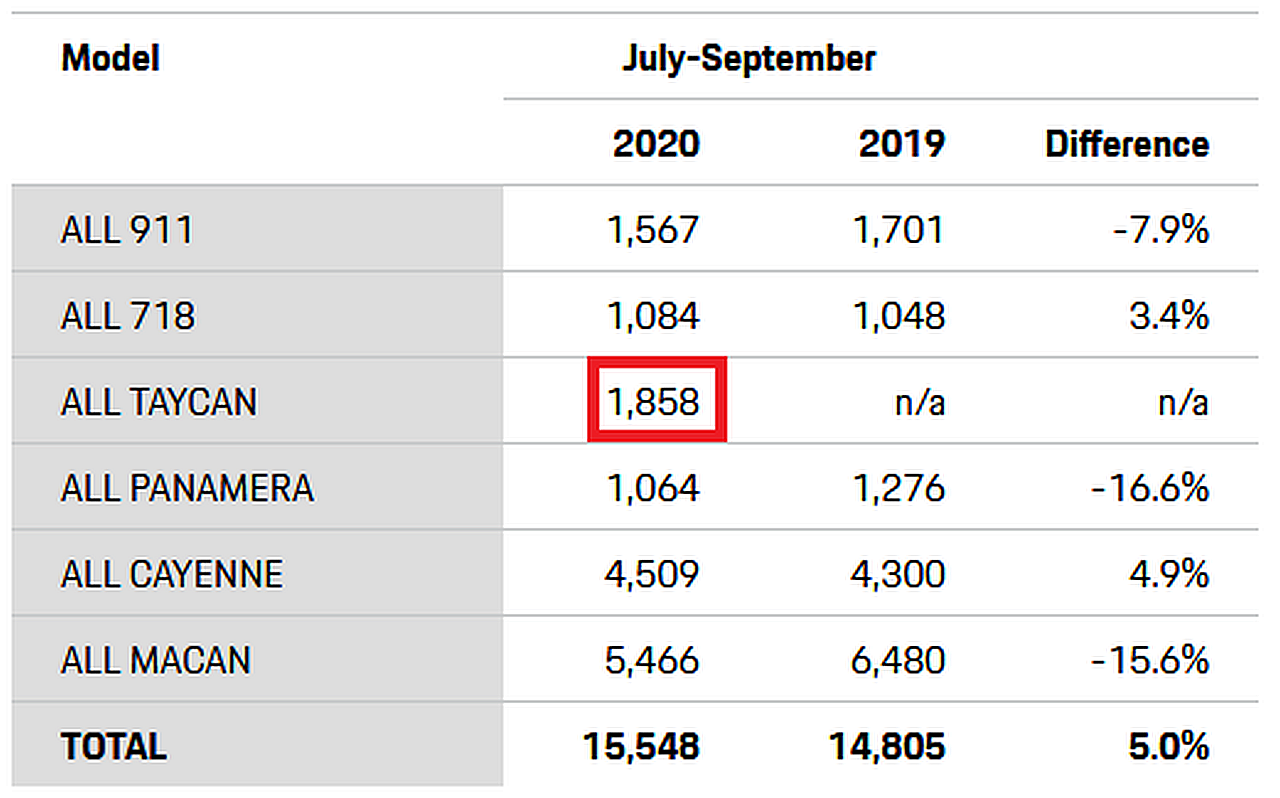Viewport: 1280px width, 798px height.
Task: Click the Model column header
Action: [x=110, y=58]
